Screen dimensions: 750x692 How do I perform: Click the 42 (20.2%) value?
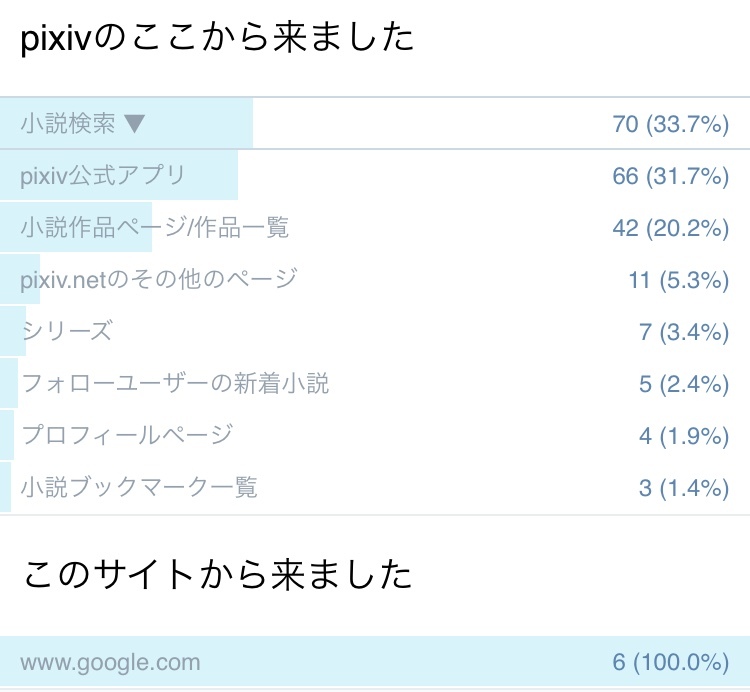pyautogui.click(x=671, y=228)
